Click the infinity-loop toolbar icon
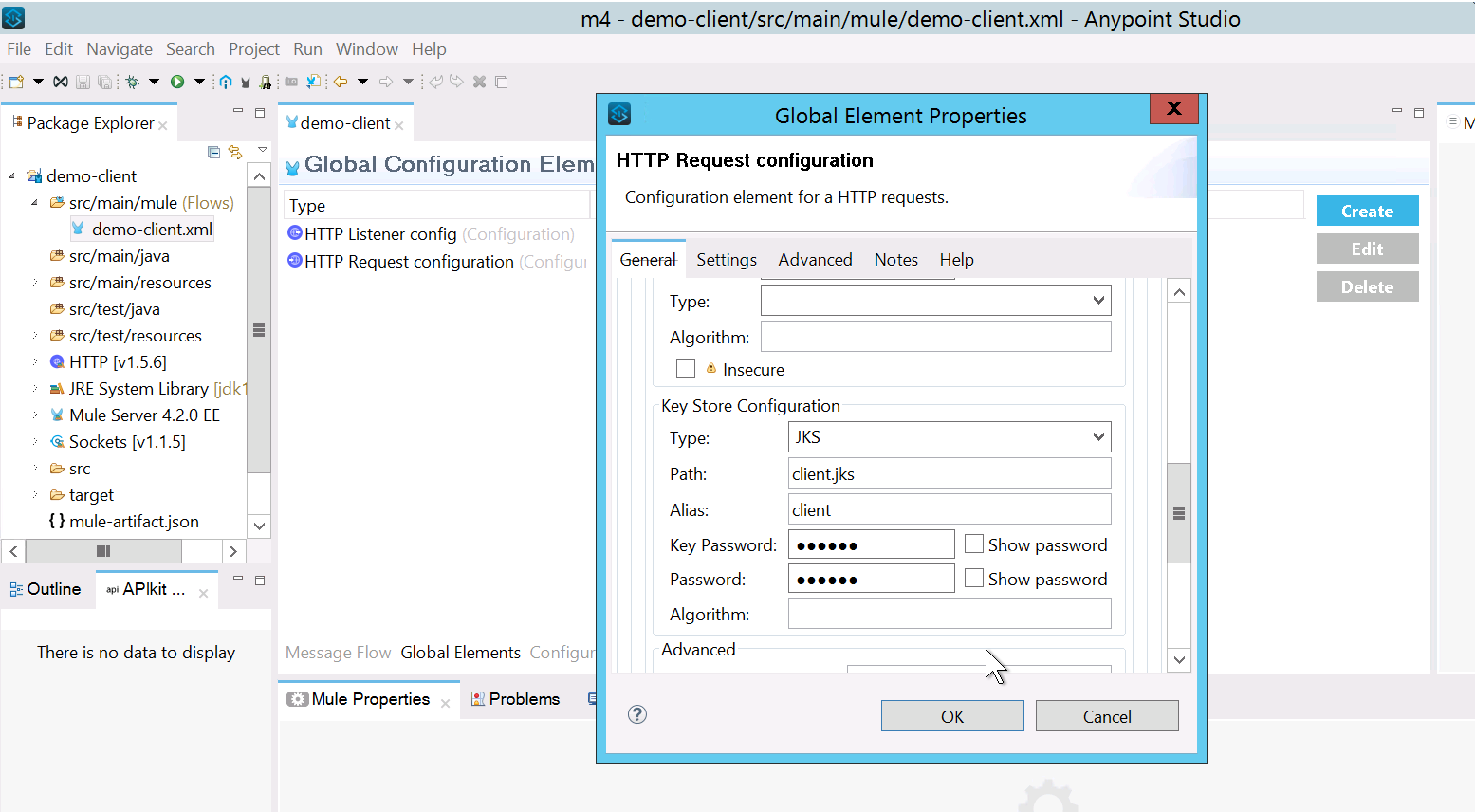This screenshot has width=1475, height=812. point(60,82)
